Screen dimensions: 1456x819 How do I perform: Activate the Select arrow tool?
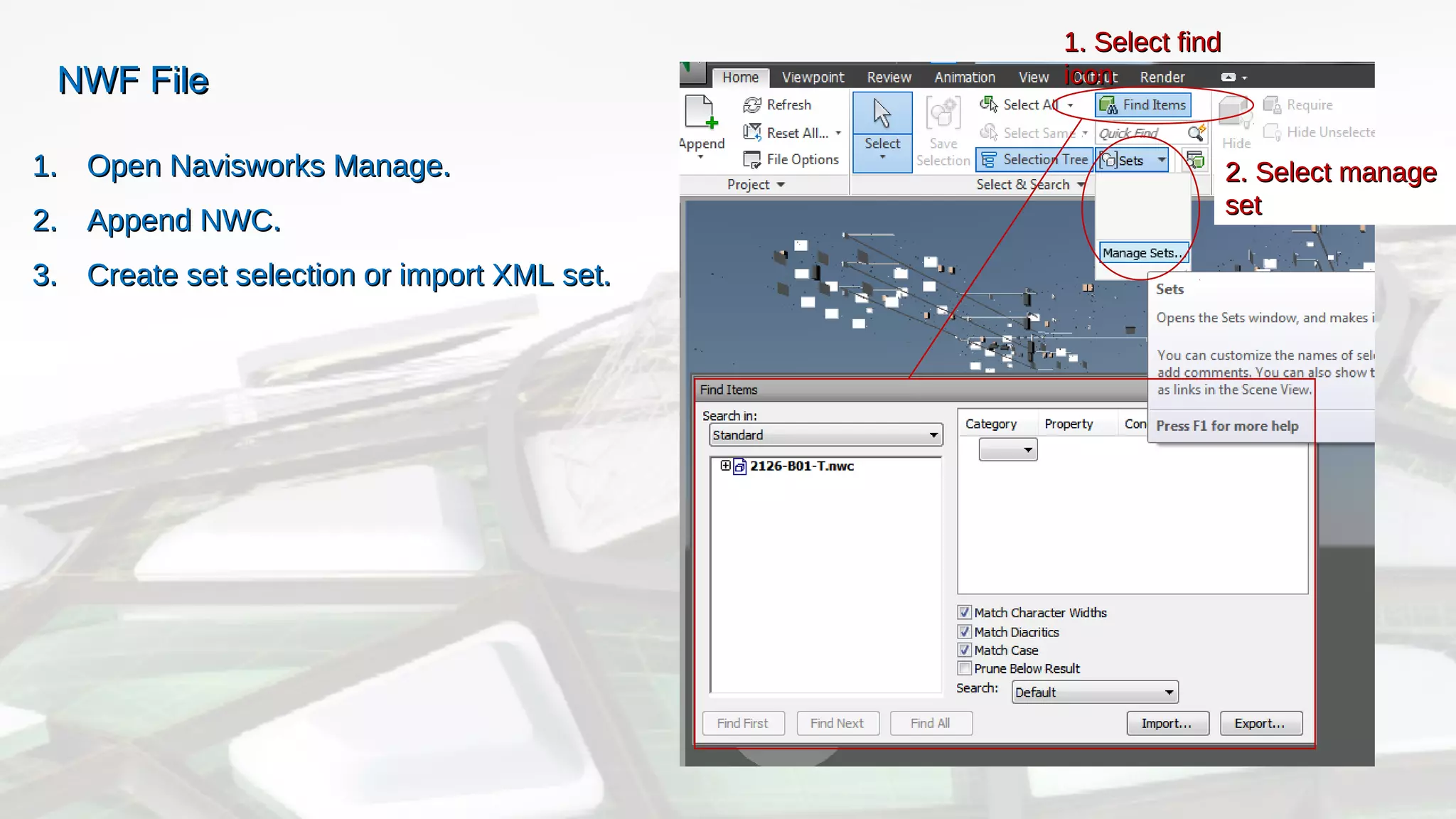coord(882,115)
